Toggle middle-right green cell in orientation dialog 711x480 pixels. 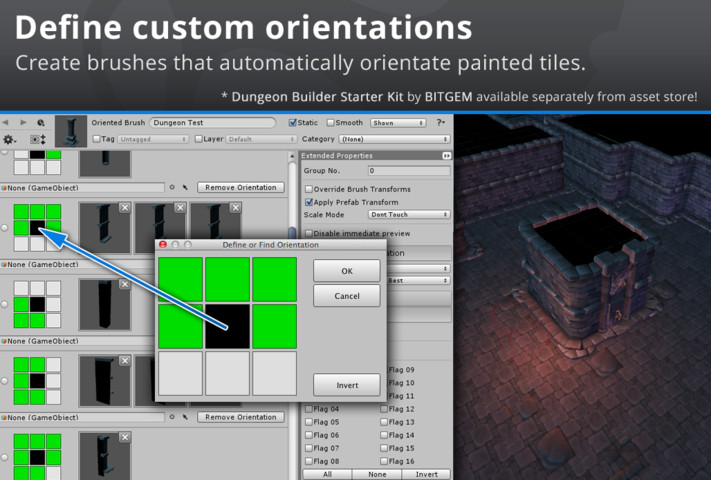275,326
